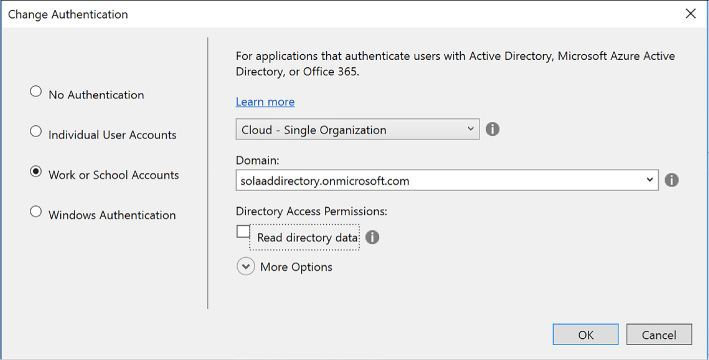Choose Individual User Accounts option
The height and width of the screenshot is (360, 709).
click(36, 132)
